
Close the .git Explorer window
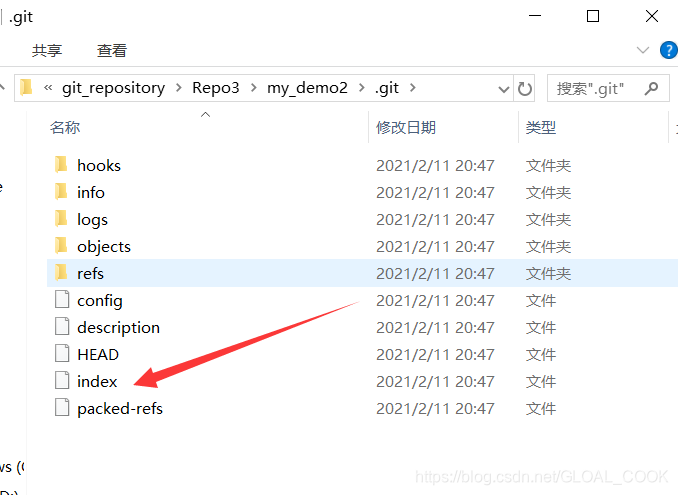pos(652,16)
